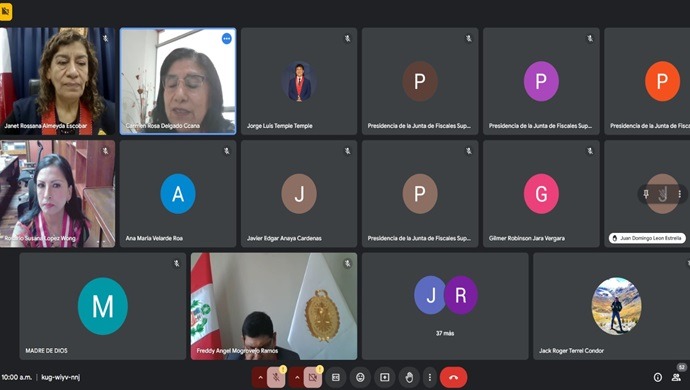Click muted mic icon on Ana Maria Velarde tile
690x390 pixels.
(x=227, y=151)
